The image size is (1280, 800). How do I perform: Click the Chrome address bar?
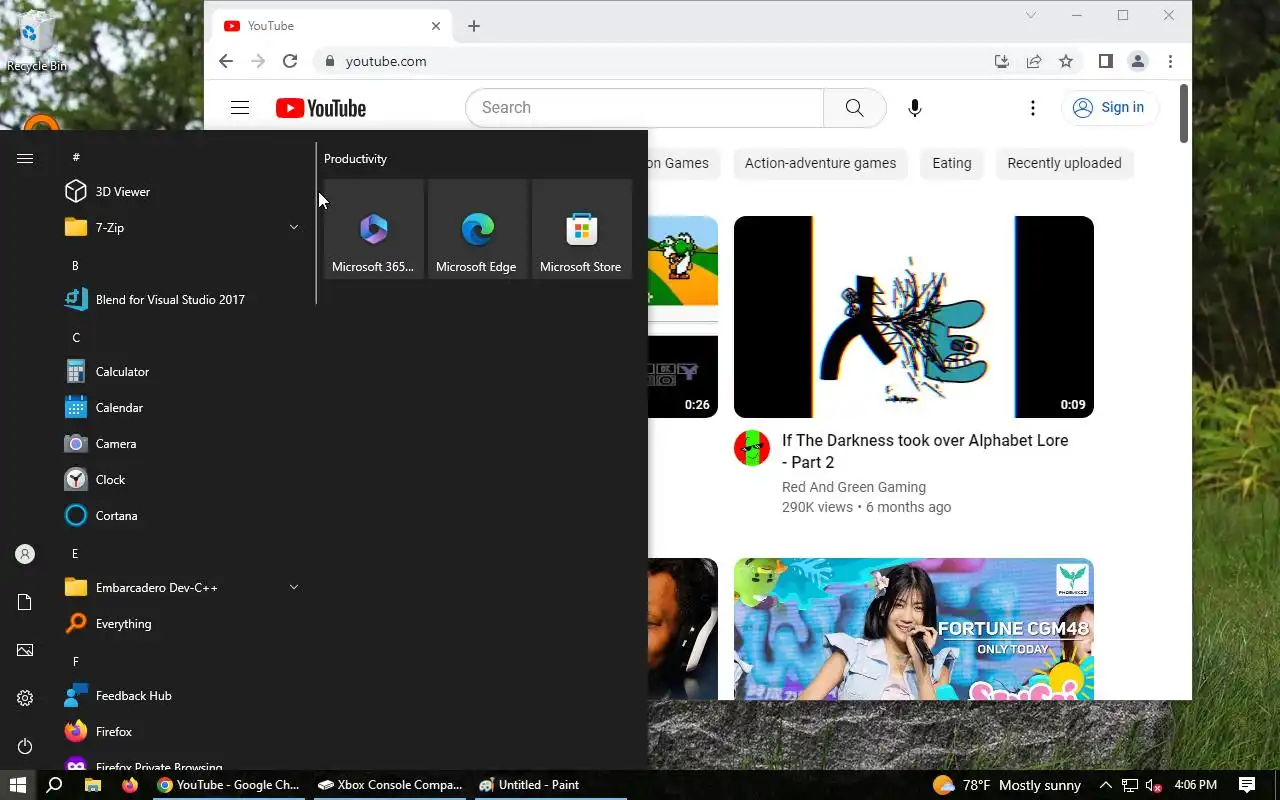pos(650,61)
